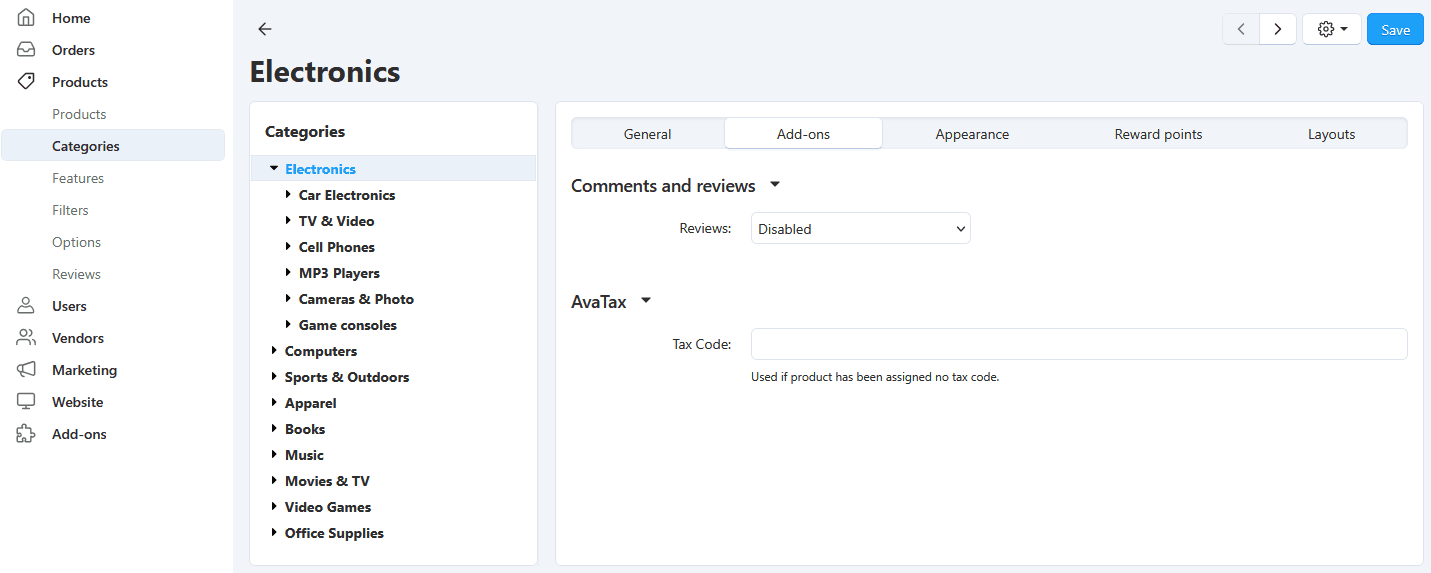Screen dimensions: 1431x573
Task: Open Orders in the sidebar menu
Action: point(73,50)
